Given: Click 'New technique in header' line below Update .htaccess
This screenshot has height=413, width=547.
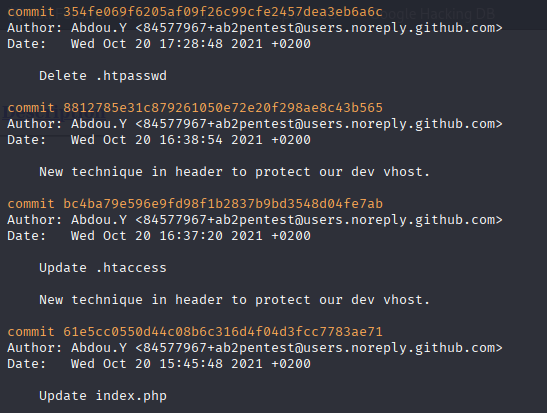Looking at the screenshot, I should pyautogui.click(x=234, y=300).
